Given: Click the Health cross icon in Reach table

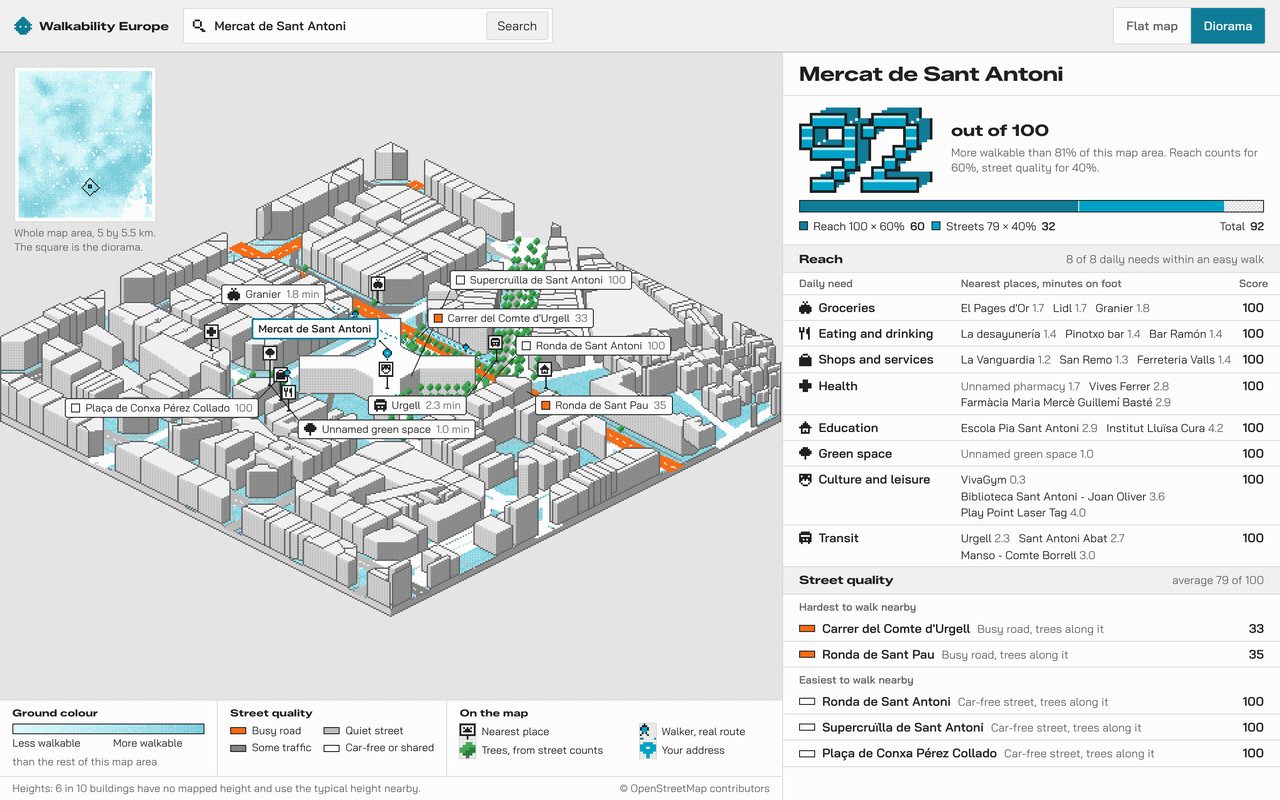Looking at the screenshot, I should (x=805, y=386).
